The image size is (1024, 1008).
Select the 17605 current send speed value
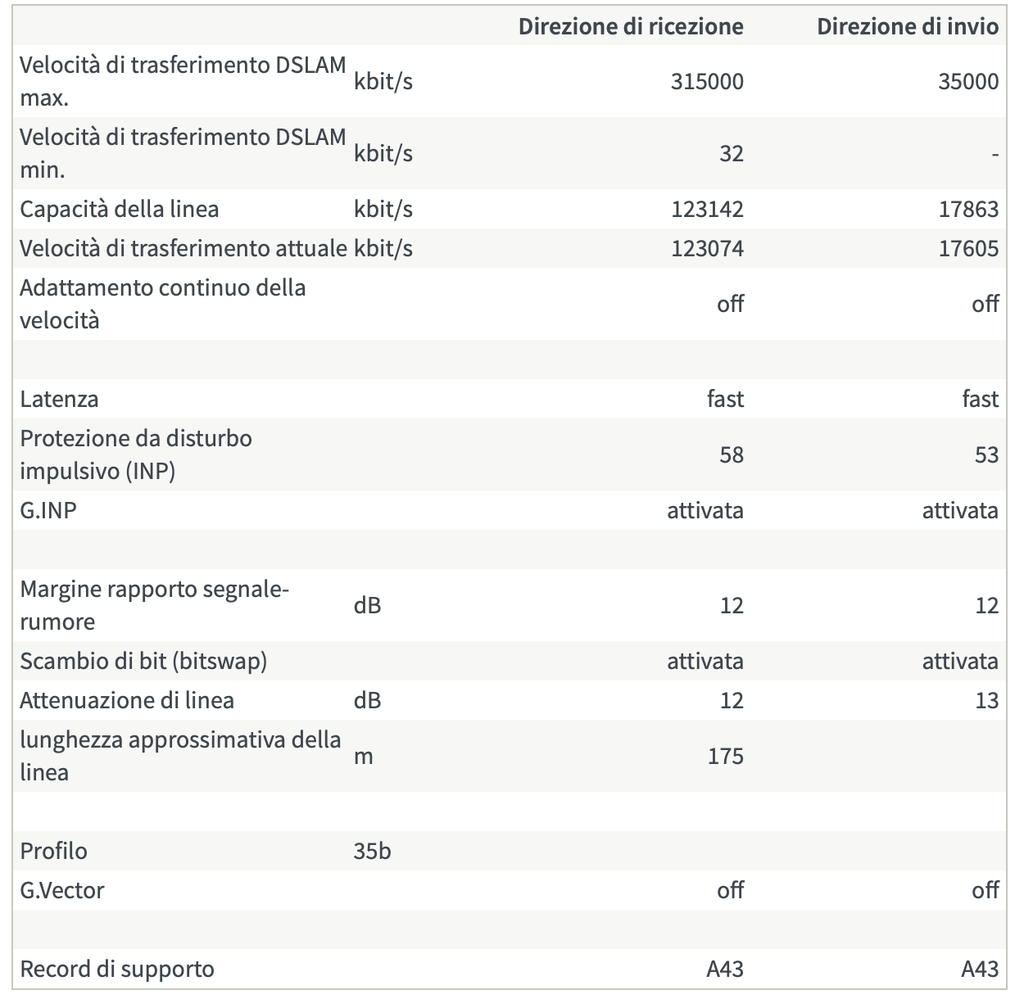coord(968,248)
